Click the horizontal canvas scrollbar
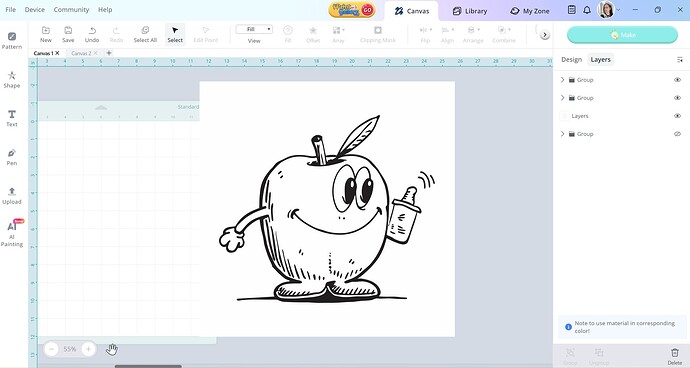The width and height of the screenshot is (690, 368). pos(148,366)
